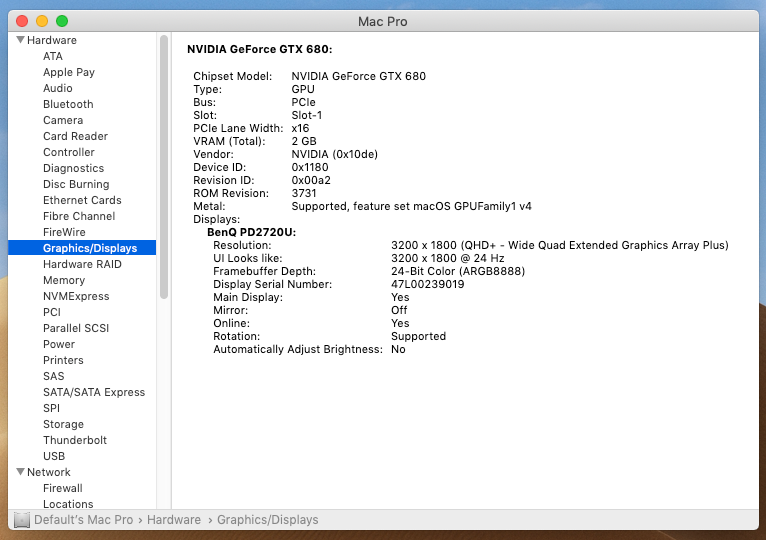Image resolution: width=766 pixels, height=540 pixels.
Task: Select SAS in the sidebar
Action: click(54, 376)
